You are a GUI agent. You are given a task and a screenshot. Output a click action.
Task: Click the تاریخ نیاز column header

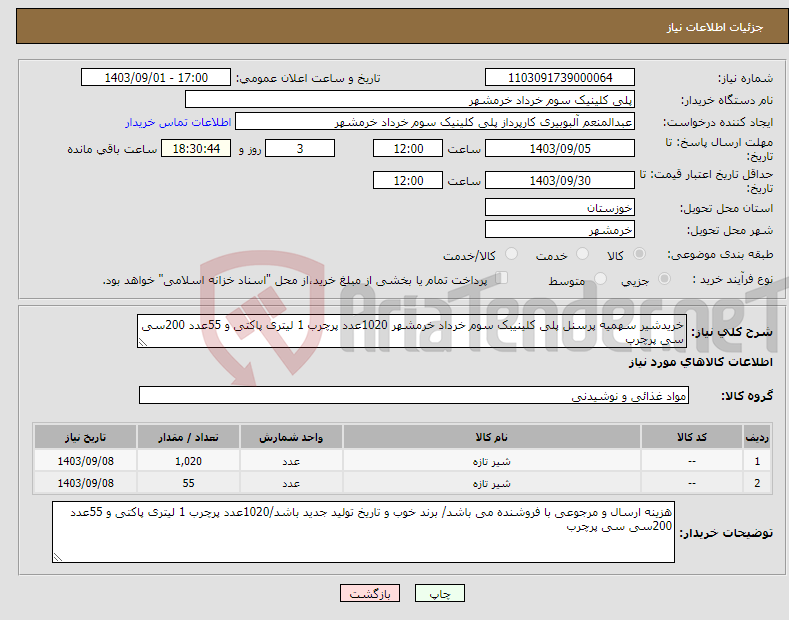point(86,437)
